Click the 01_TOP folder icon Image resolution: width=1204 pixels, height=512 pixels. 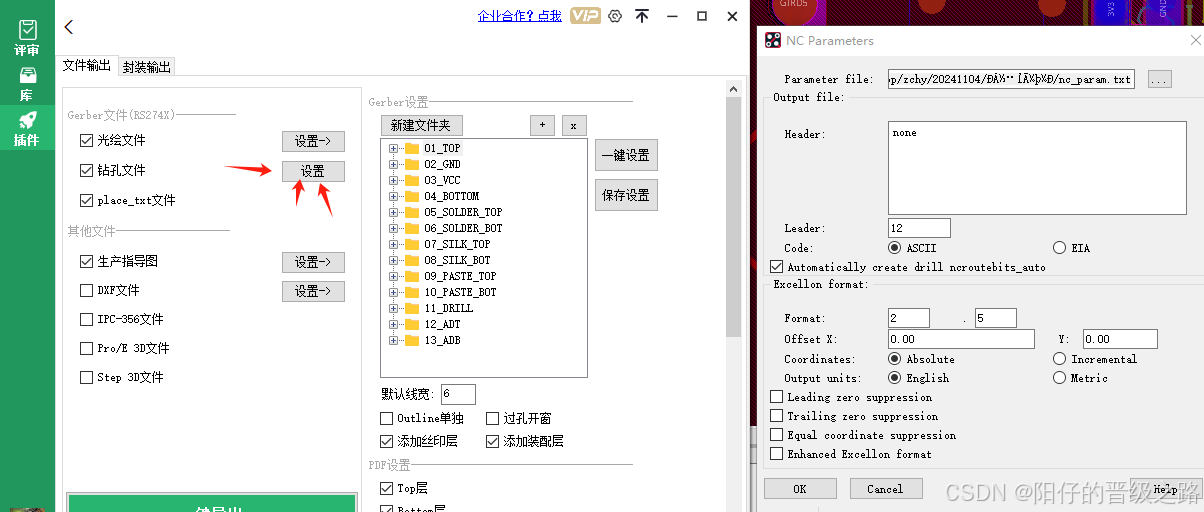tap(411, 148)
